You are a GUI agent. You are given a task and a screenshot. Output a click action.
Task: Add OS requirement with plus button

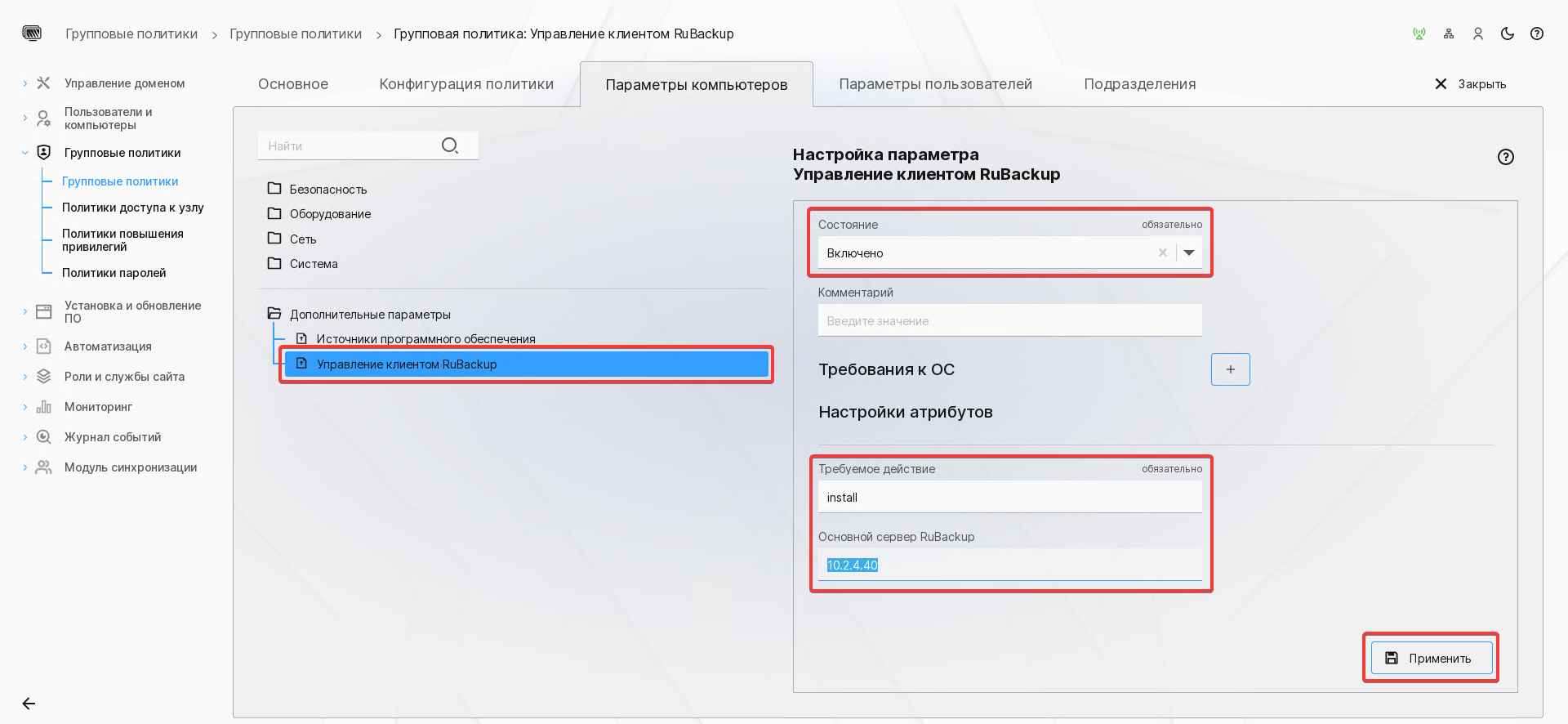1231,369
